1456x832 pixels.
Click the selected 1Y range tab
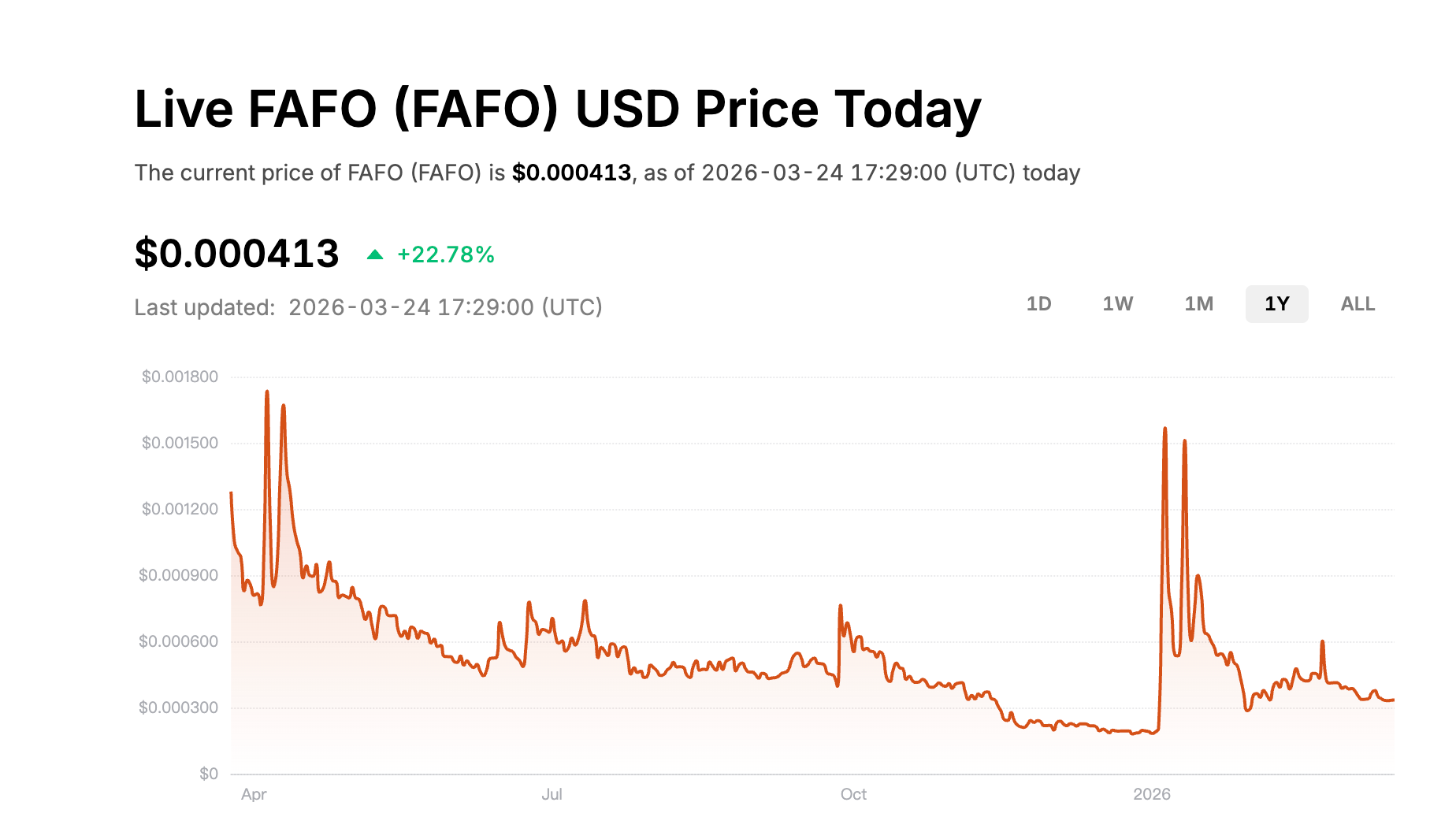[x=1276, y=304]
